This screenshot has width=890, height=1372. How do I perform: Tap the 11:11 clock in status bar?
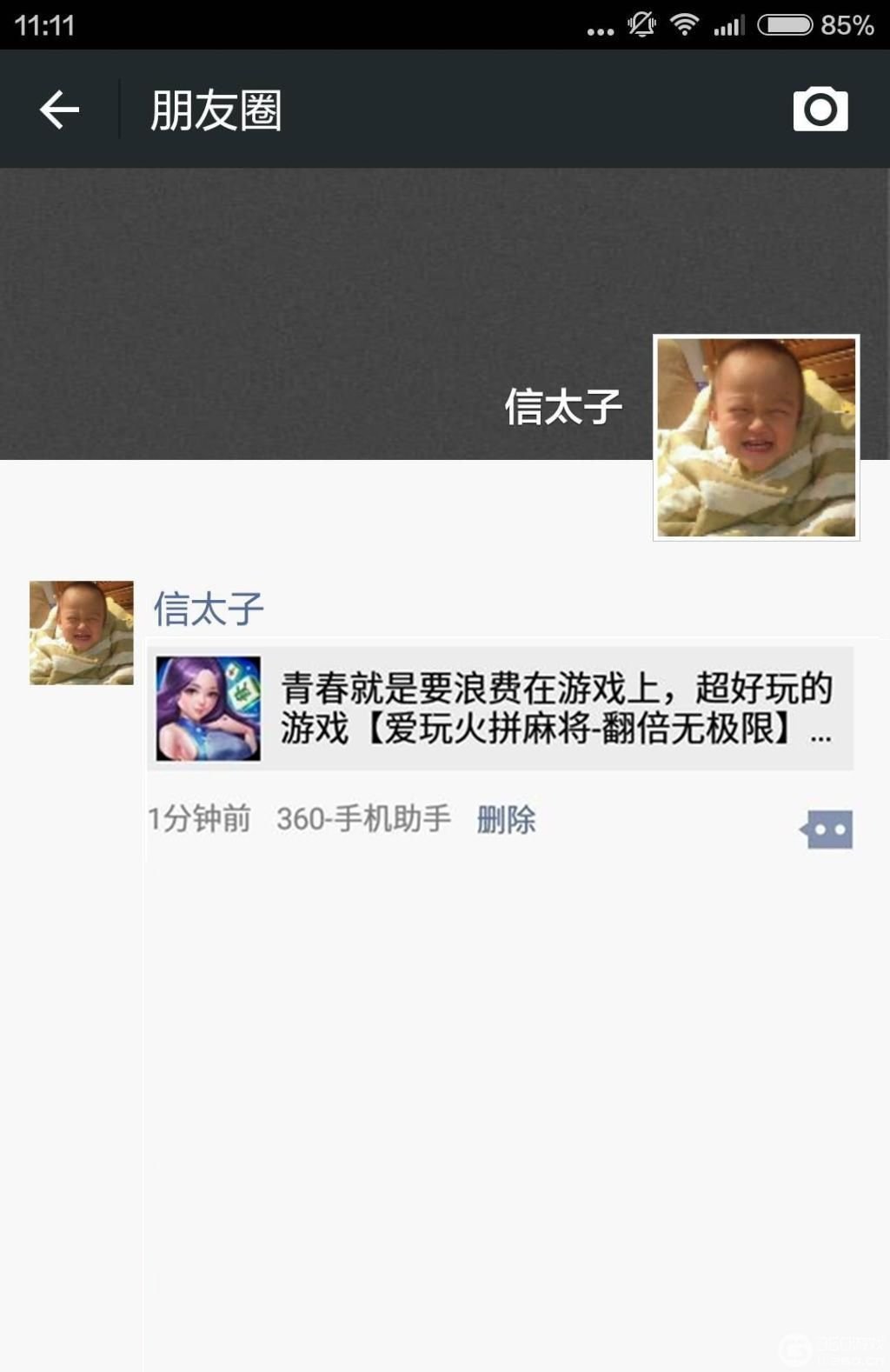tap(45, 25)
